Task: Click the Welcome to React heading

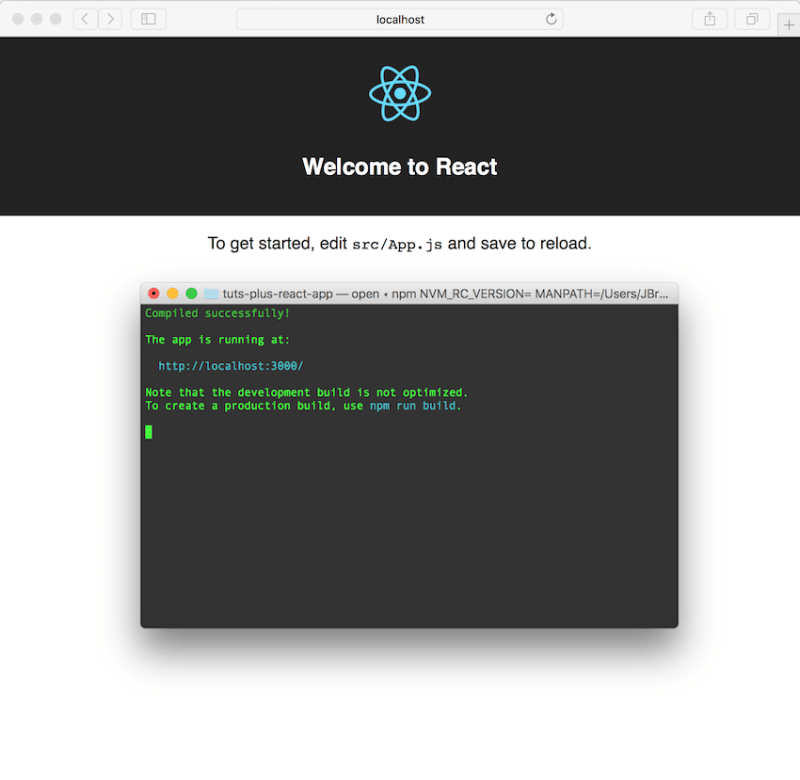Action: [x=399, y=167]
